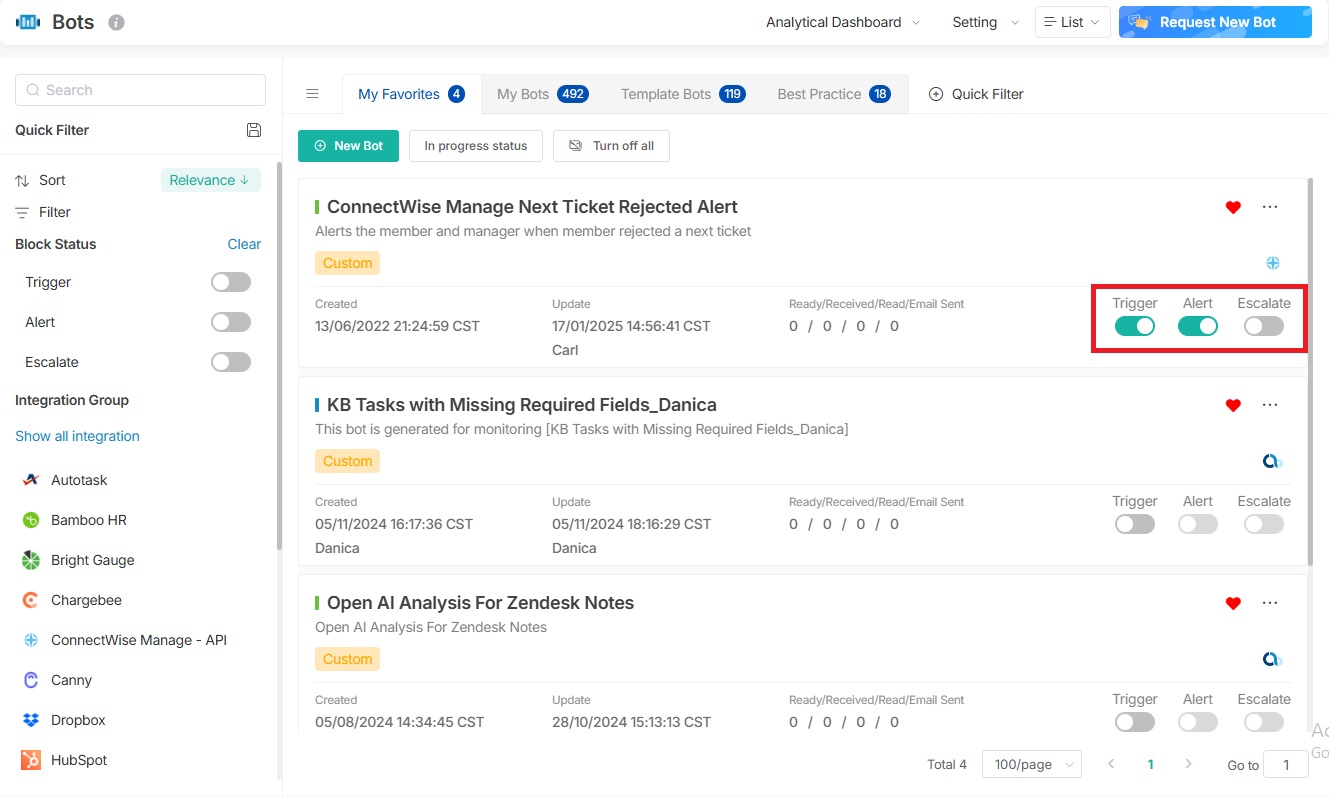Unfavorite ConnectWise Manage Next Ticket Rejected Alert heart

[1233, 207]
